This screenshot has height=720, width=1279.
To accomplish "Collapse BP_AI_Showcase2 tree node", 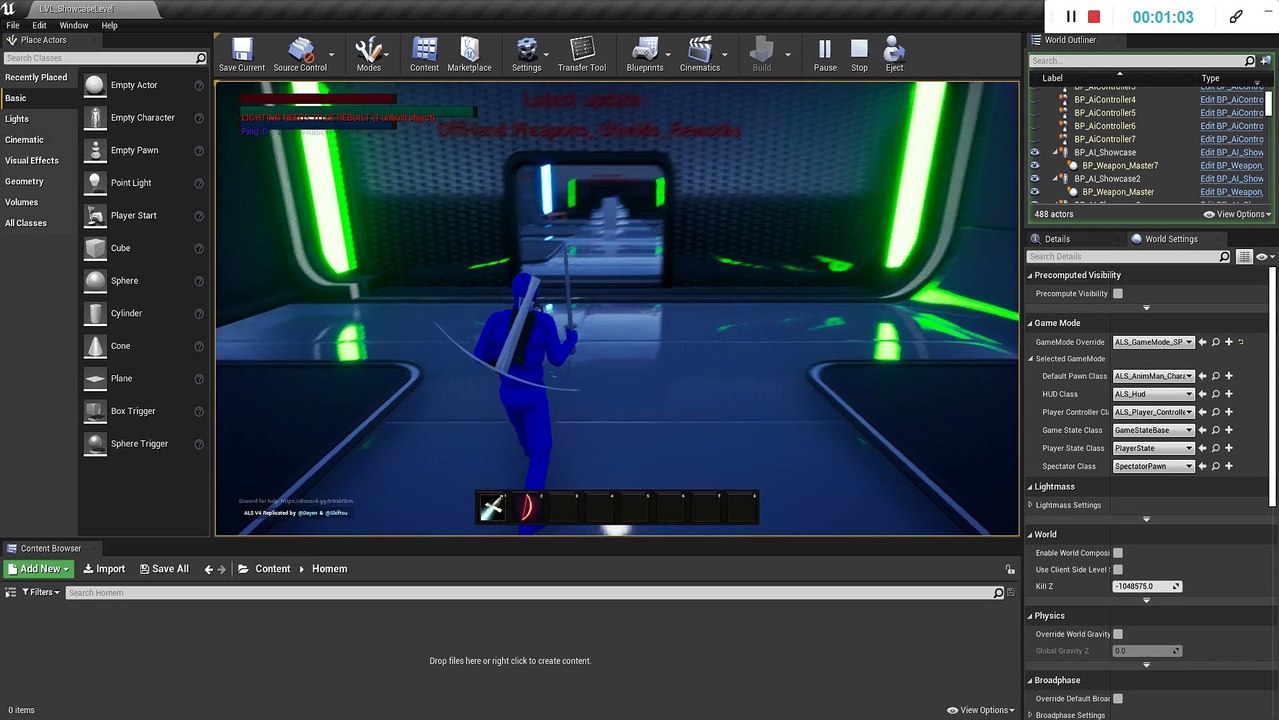I will (x=1054, y=179).
